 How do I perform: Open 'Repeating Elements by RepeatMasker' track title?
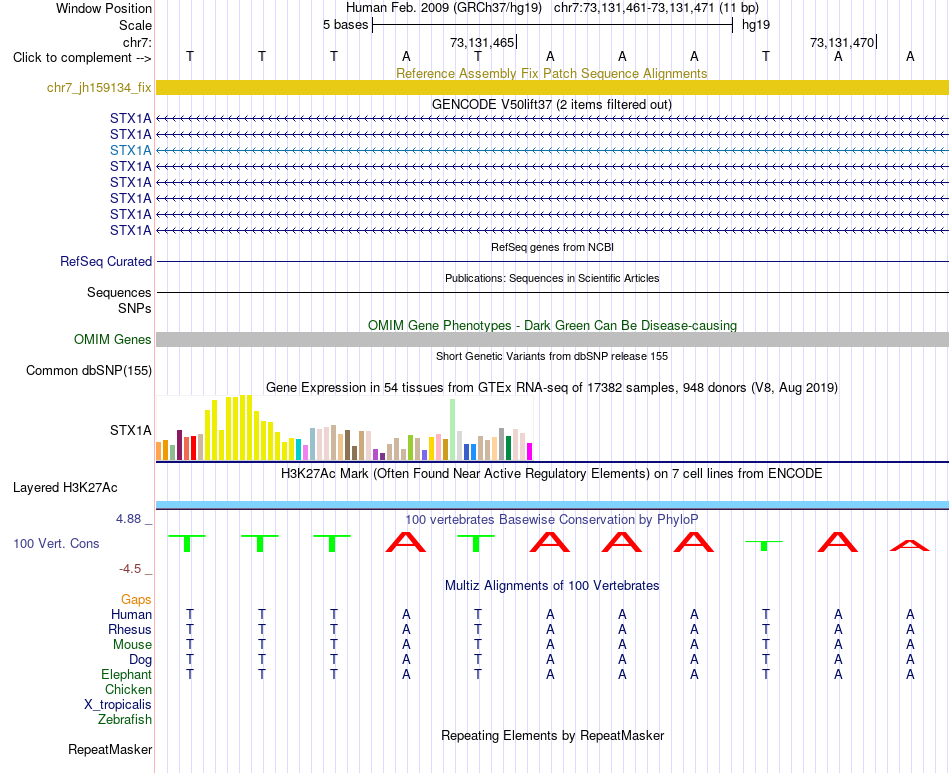pyautogui.click(x=552, y=735)
